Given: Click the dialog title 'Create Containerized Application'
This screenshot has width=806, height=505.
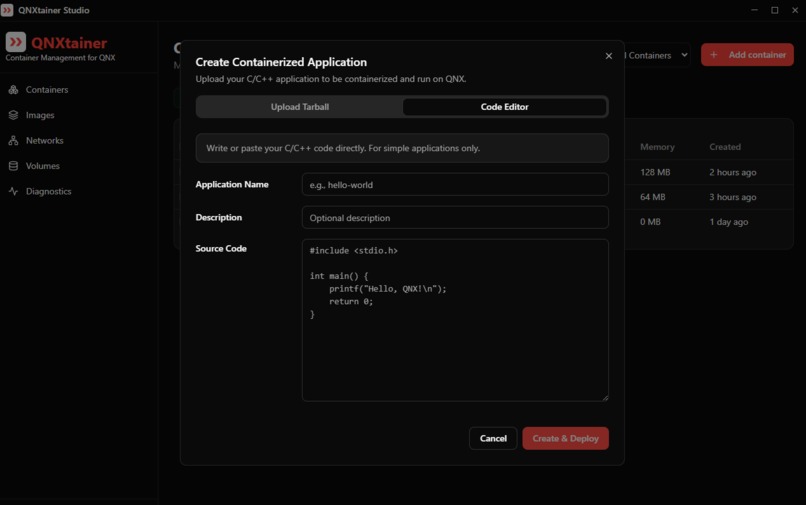Looking at the screenshot, I should click(x=281, y=62).
